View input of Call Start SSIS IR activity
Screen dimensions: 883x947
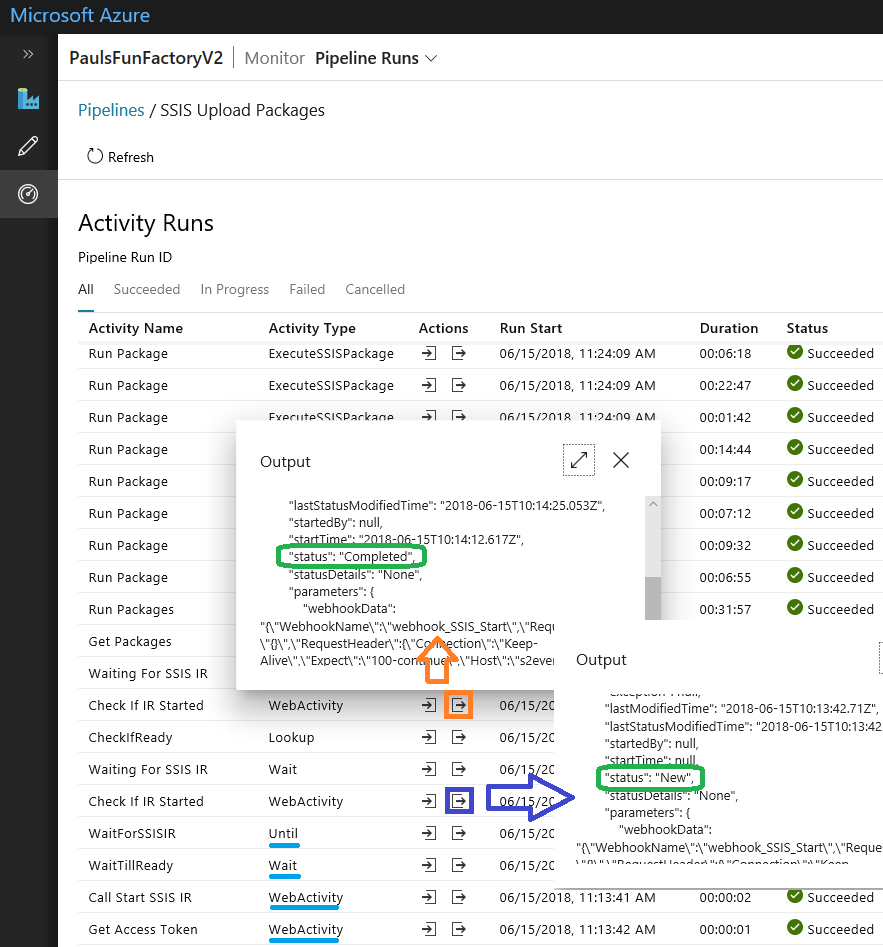pos(429,897)
